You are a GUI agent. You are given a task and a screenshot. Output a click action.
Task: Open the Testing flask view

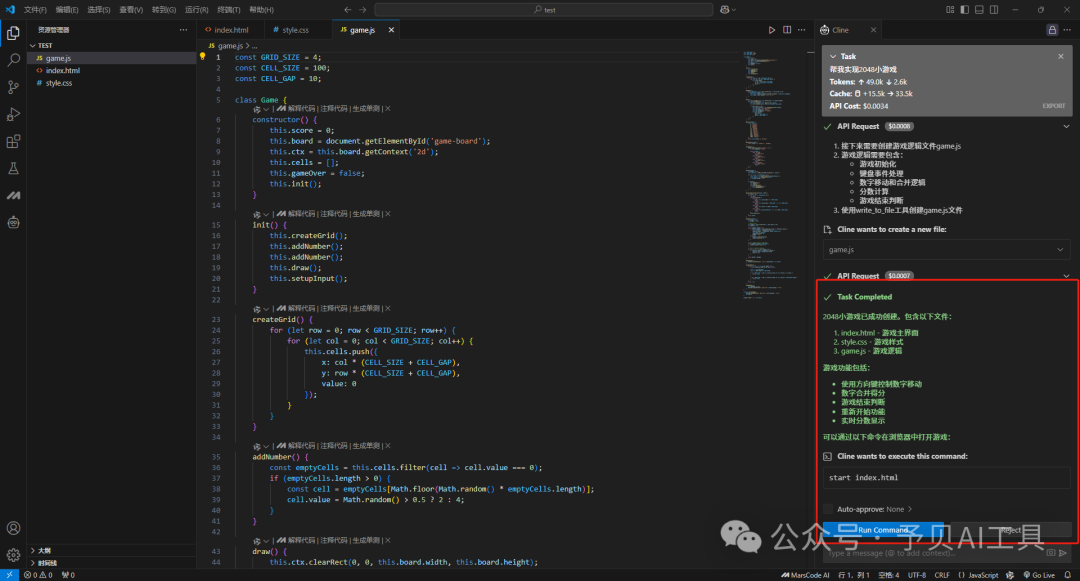pos(13,168)
